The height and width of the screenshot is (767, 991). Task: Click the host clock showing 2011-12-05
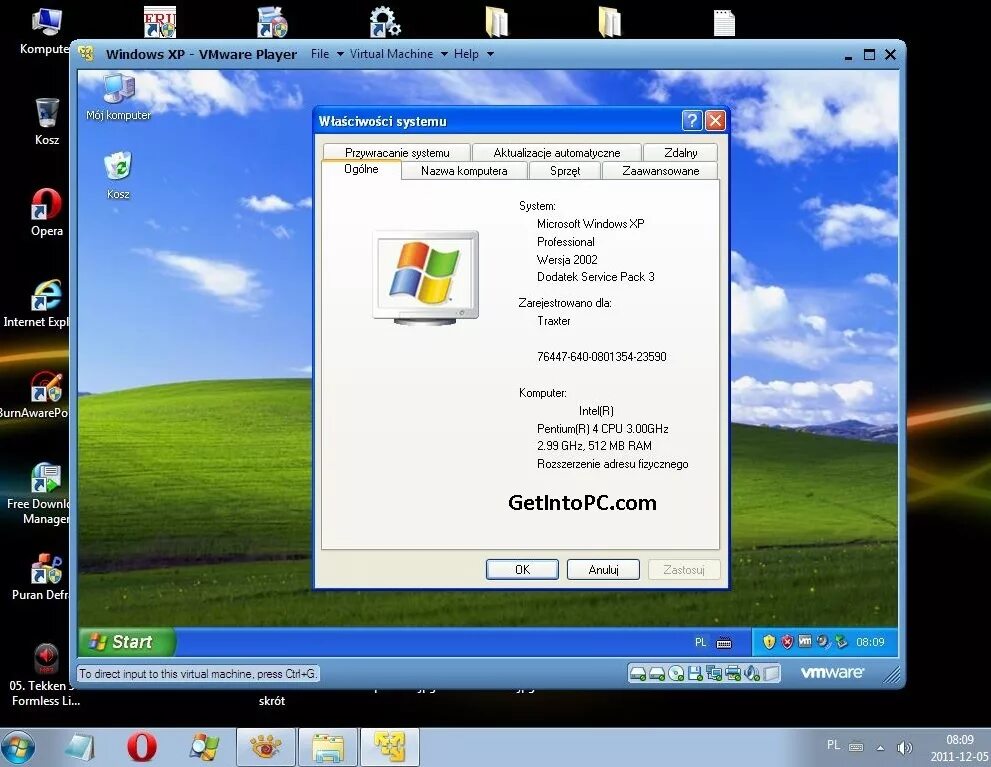click(959, 747)
